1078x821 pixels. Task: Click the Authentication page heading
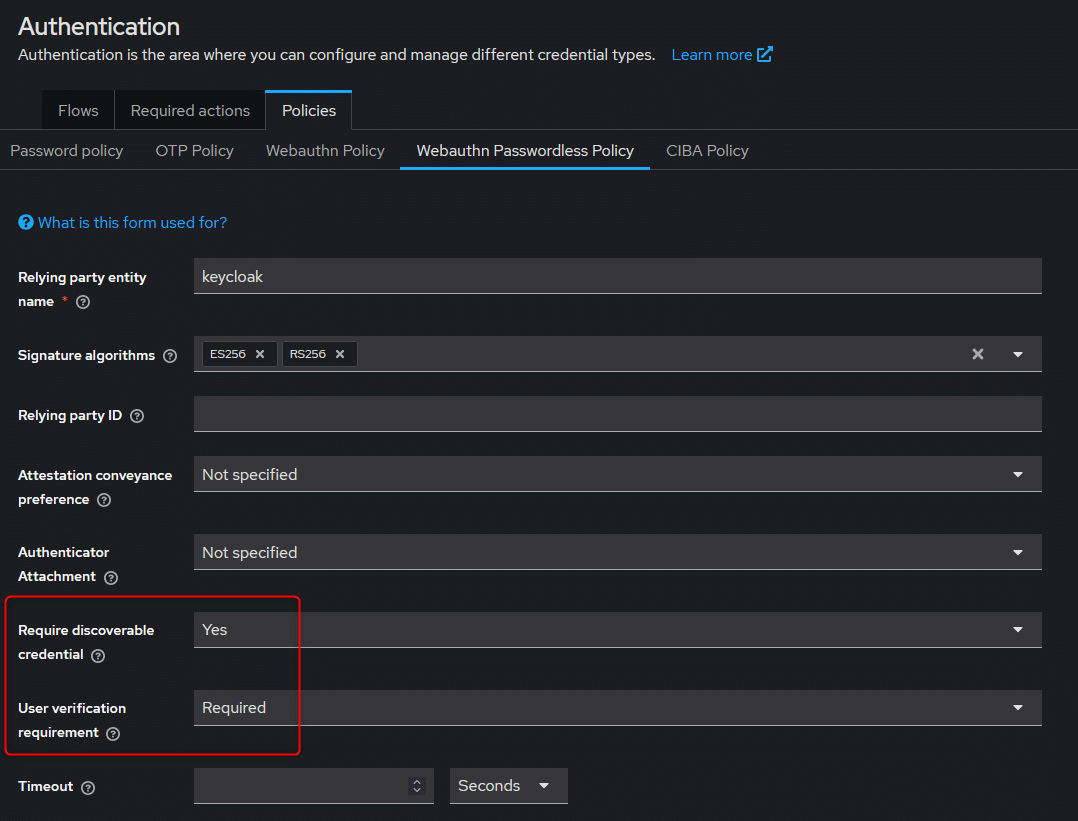point(99,26)
